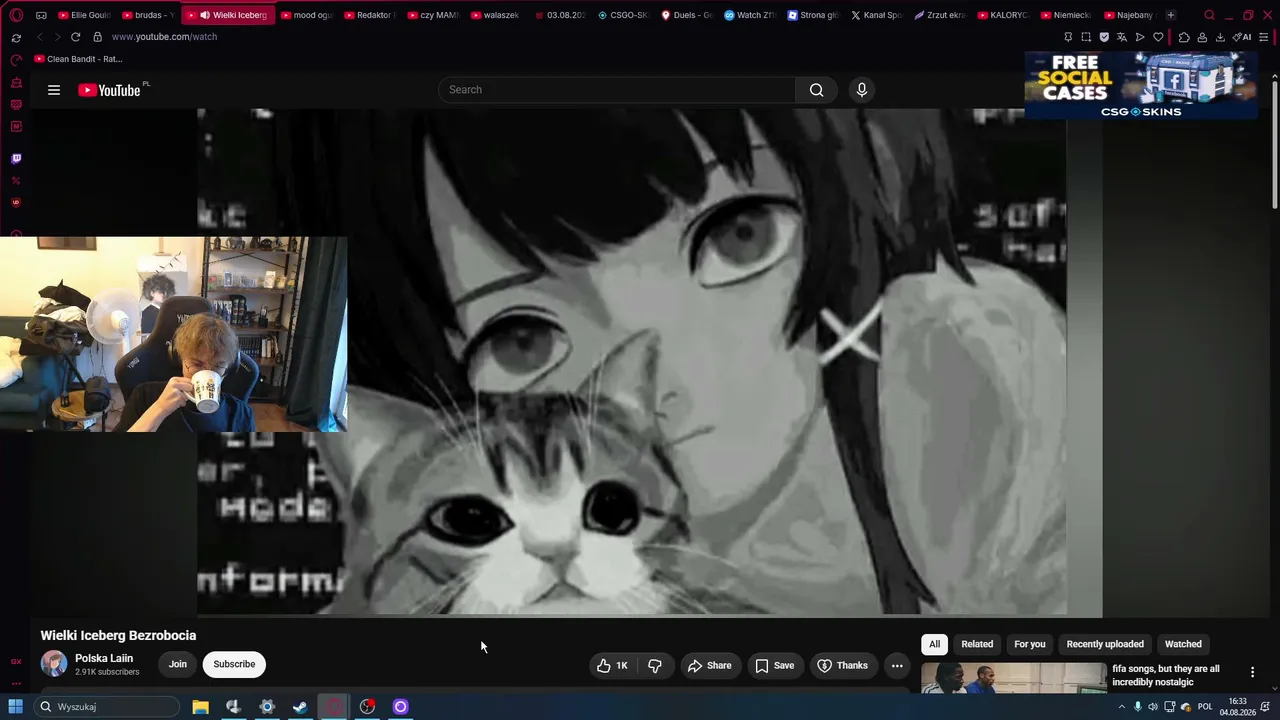Open the Clean Bandit bookmark
Image resolution: width=1280 pixels, height=720 pixels.
[78, 59]
